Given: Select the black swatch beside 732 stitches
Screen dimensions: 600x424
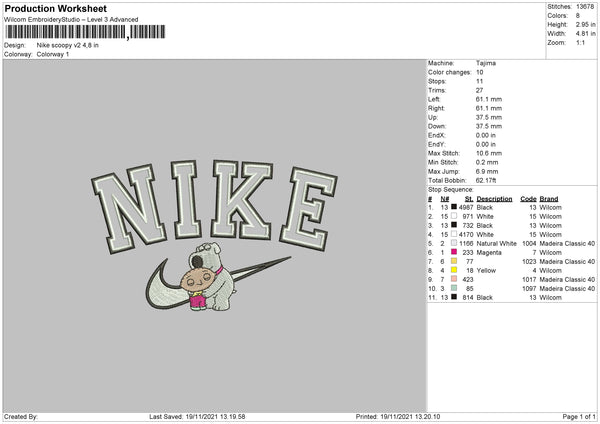Looking at the screenshot, I should 454,225.
